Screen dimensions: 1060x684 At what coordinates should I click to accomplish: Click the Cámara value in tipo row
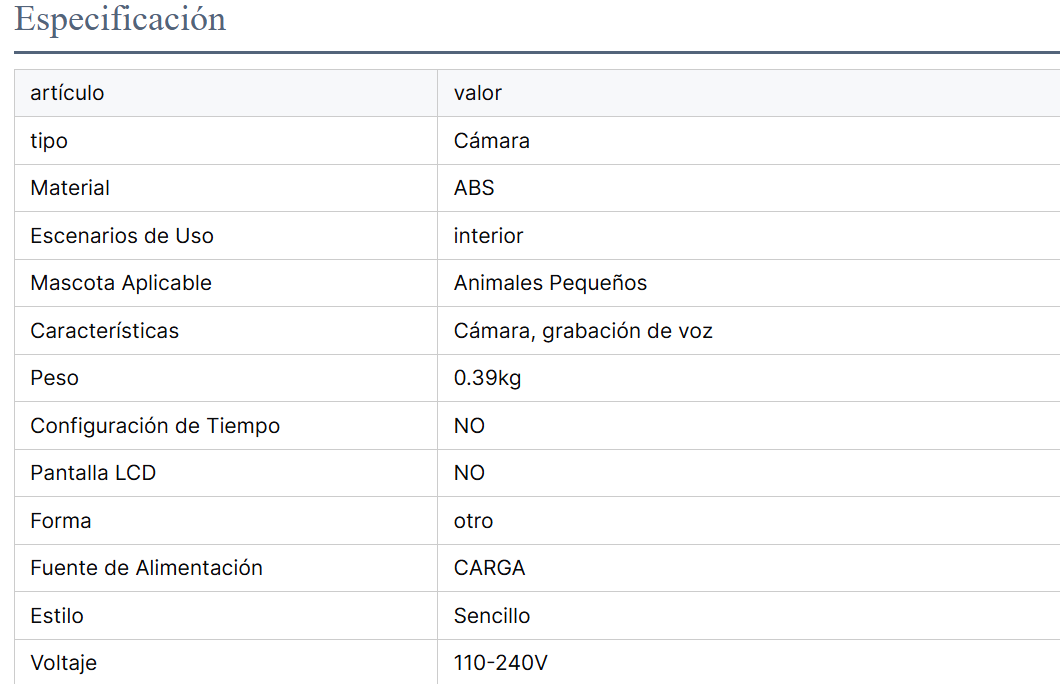tap(492, 141)
